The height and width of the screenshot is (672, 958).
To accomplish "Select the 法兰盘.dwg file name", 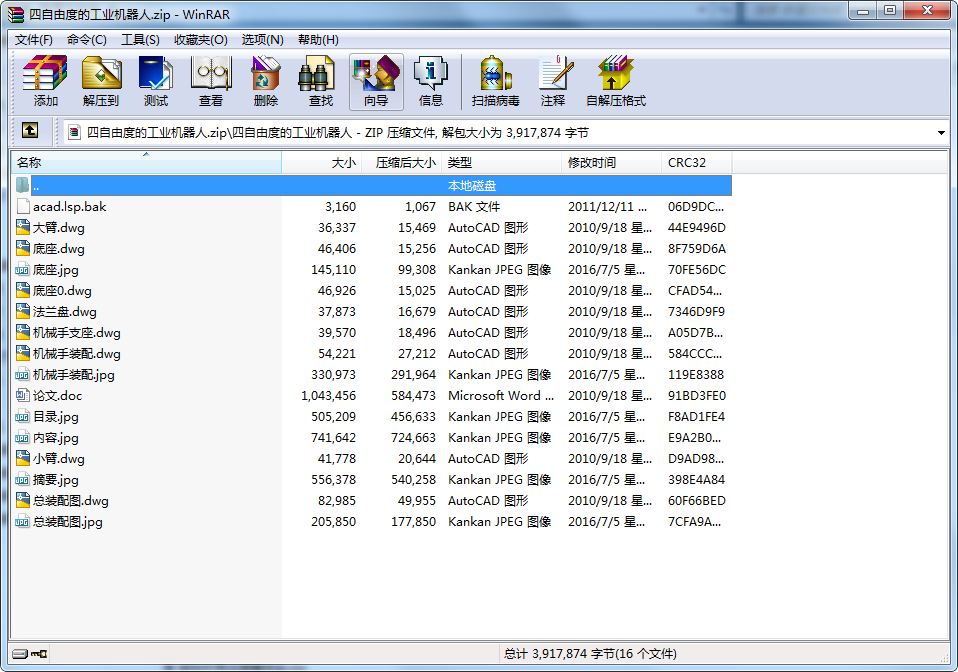I will (65, 312).
